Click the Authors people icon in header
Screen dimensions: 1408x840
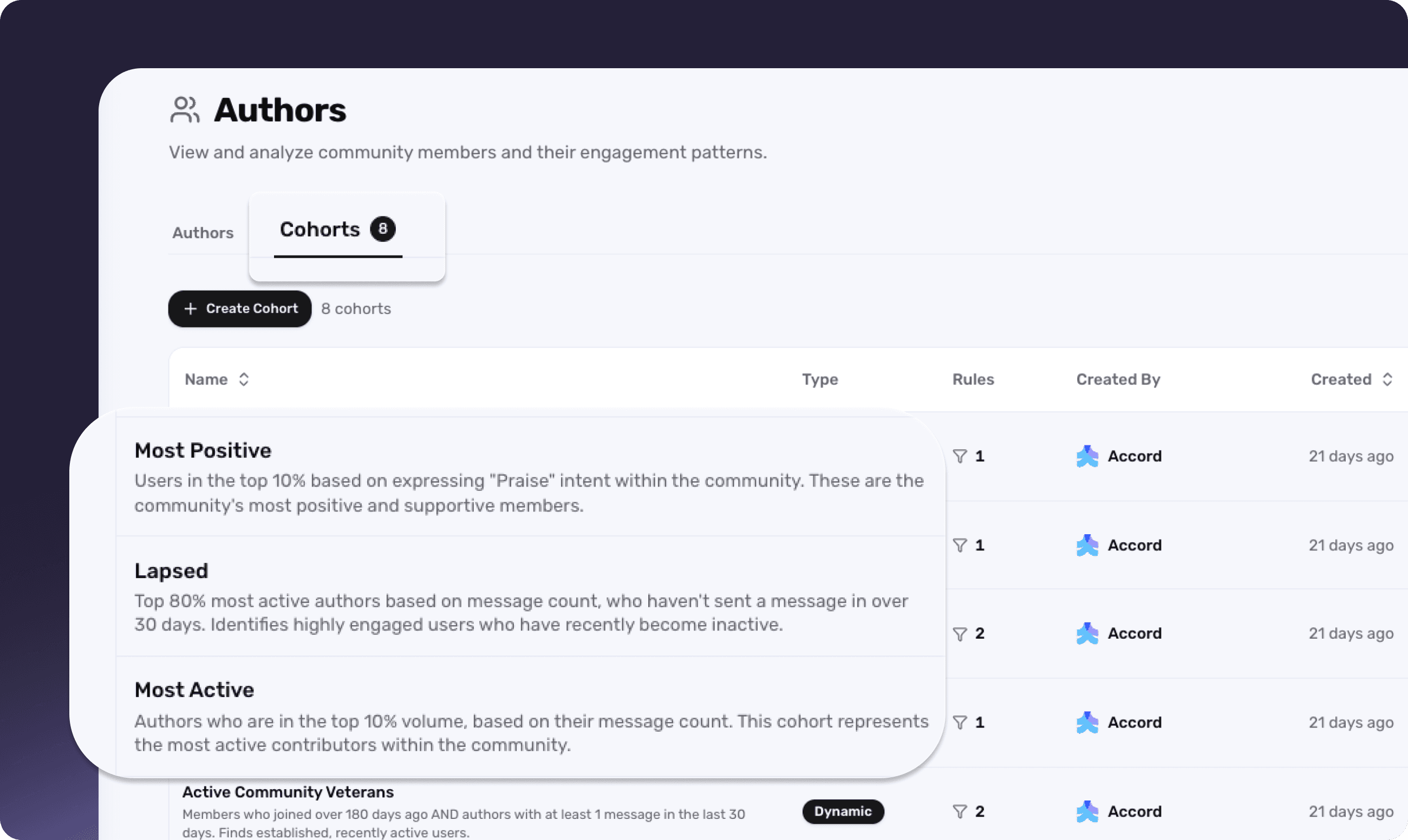point(185,110)
